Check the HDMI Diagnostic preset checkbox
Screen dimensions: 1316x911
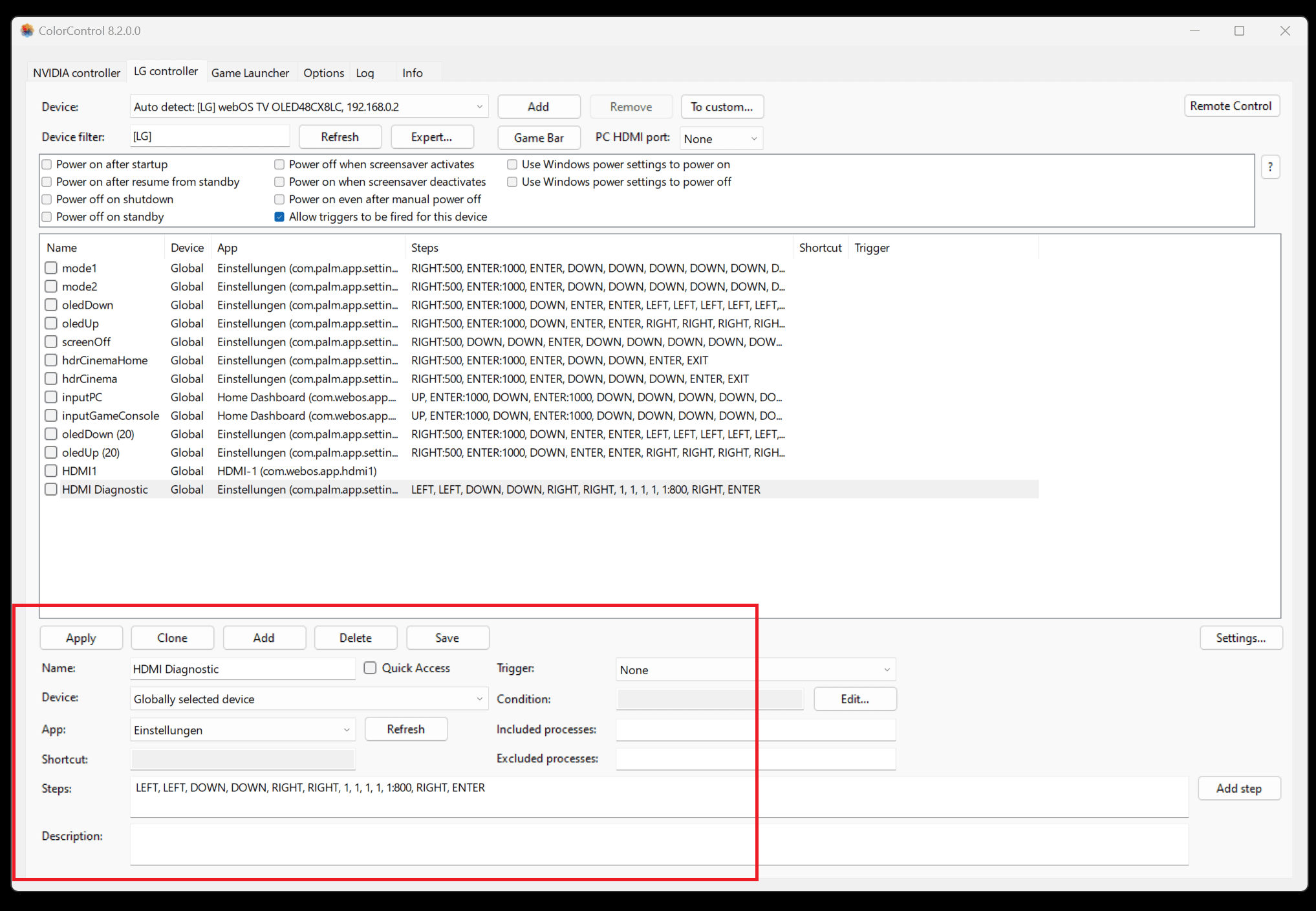point(51,490)
